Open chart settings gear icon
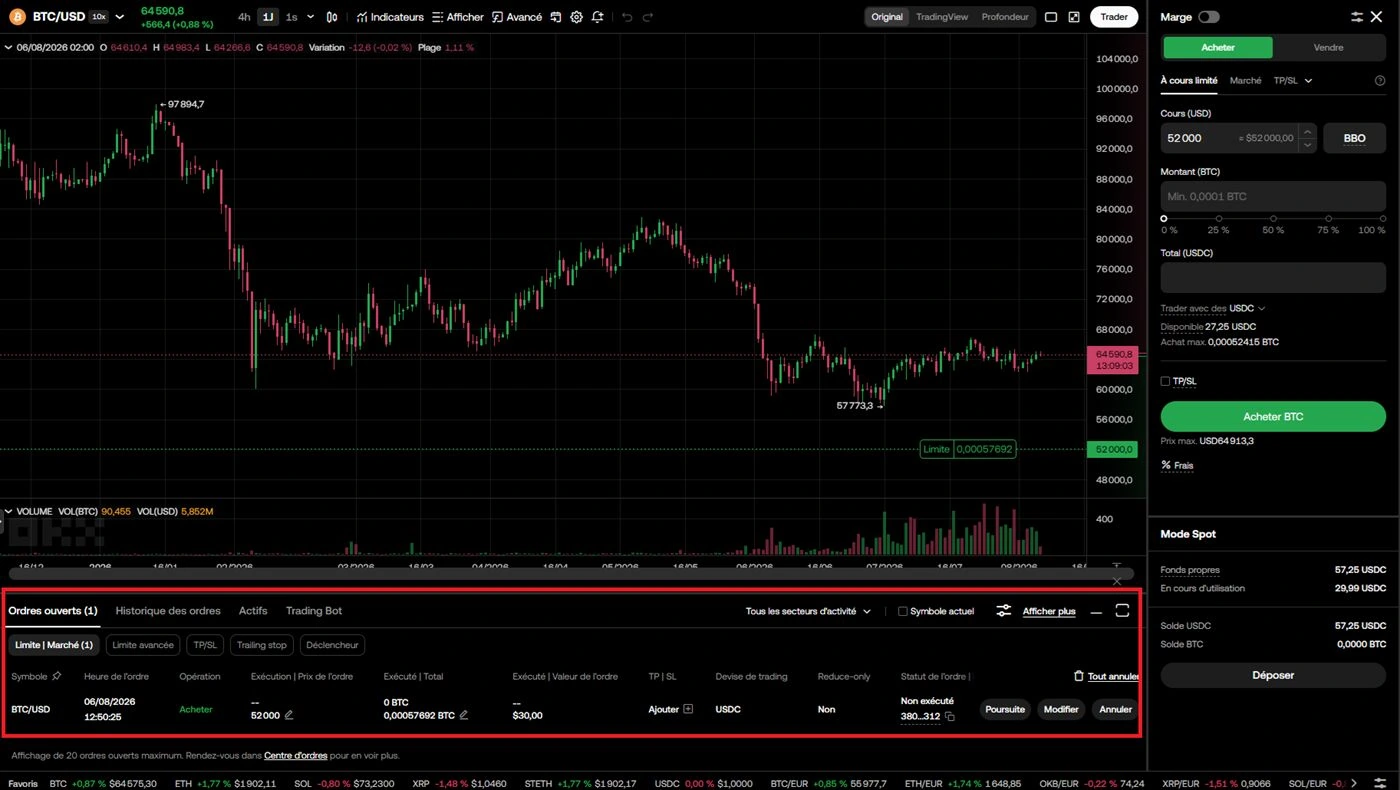 (576, 17)
